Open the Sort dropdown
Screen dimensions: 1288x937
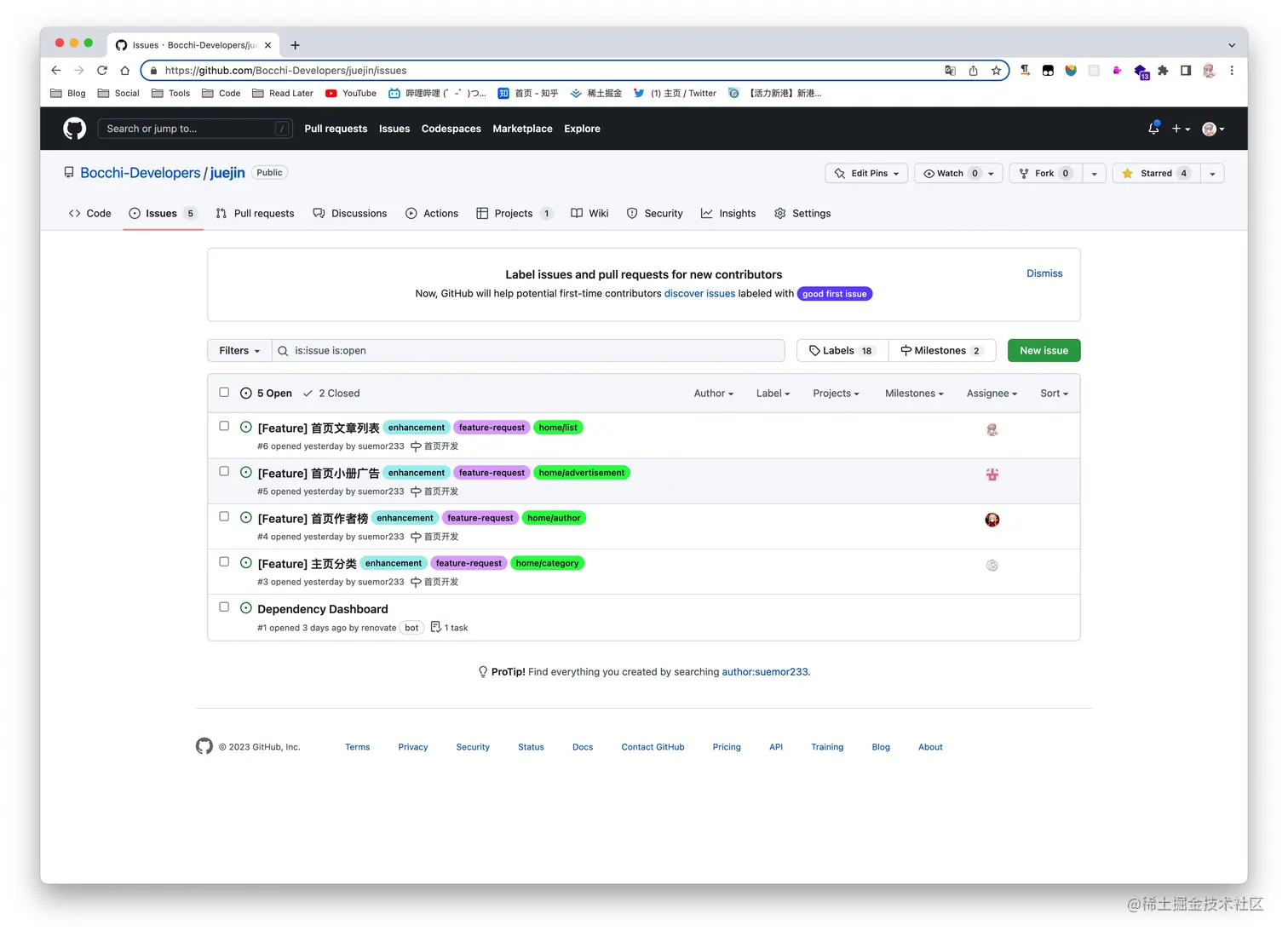[1054, 394]
